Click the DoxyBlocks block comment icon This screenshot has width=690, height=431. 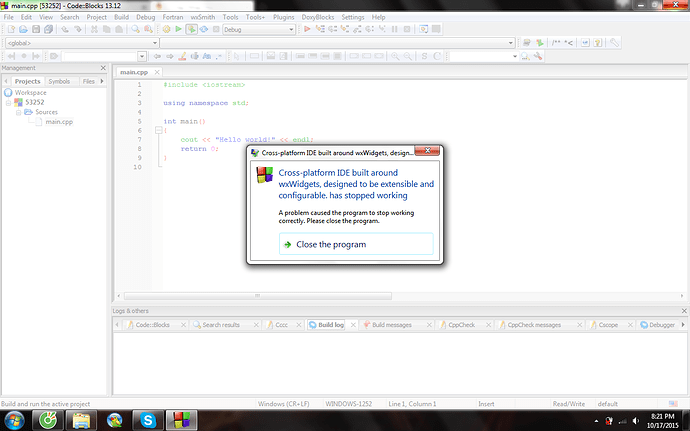click(x=556, y=43)
